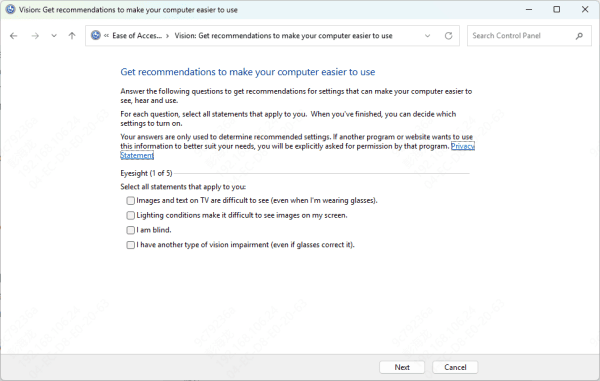The height and width of the screenshot is (381, 600).
Task: Click the Next button
Action: click(402, 367)
